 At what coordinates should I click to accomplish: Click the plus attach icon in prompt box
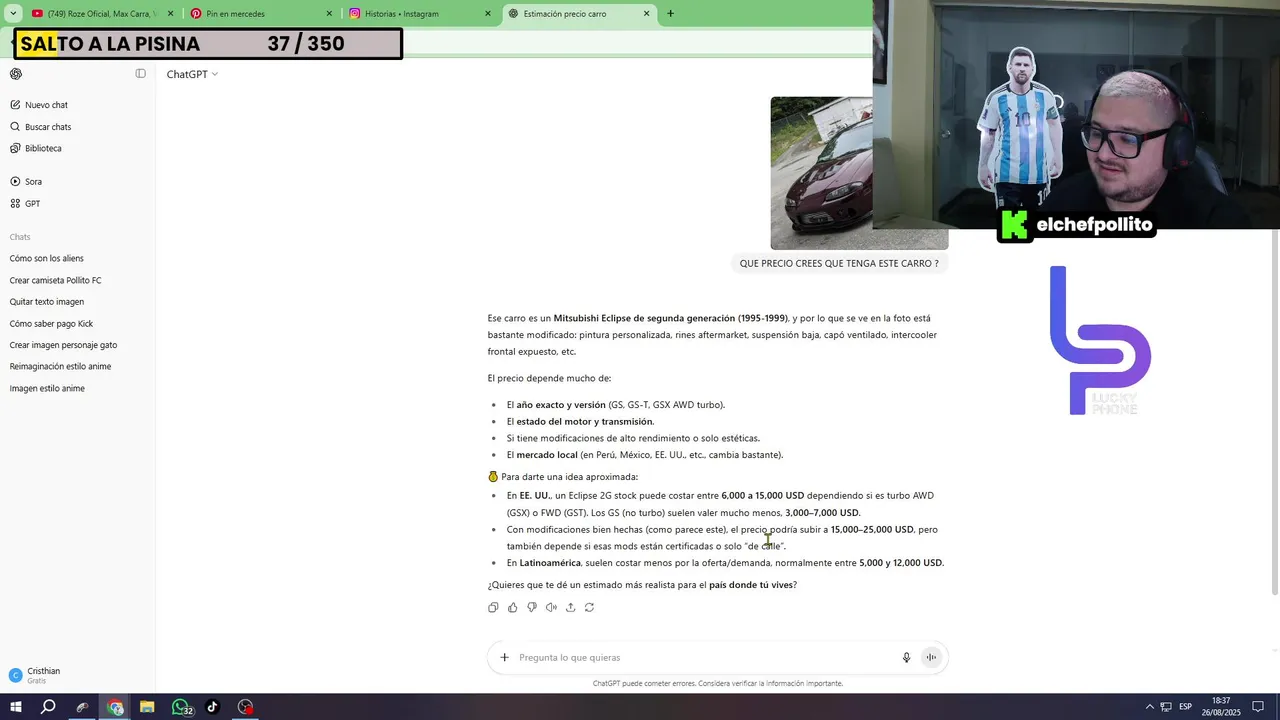click(504, 657)
